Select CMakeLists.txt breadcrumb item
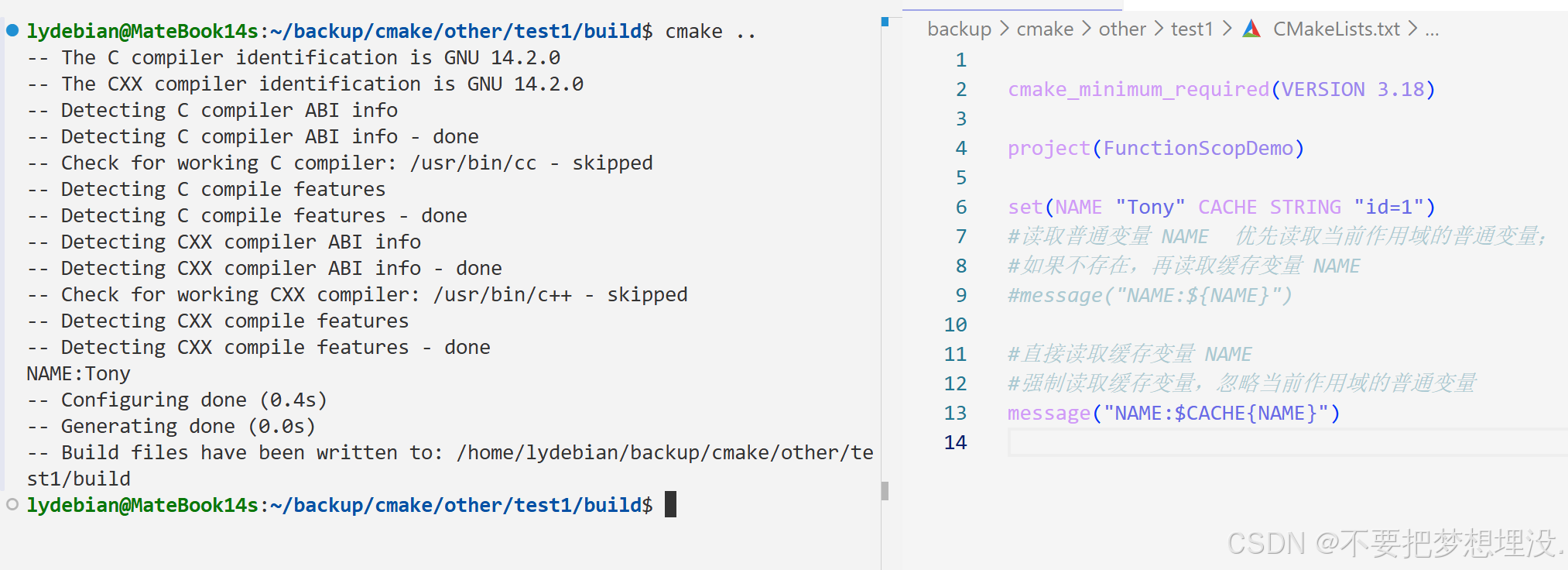 (1337, 29)
